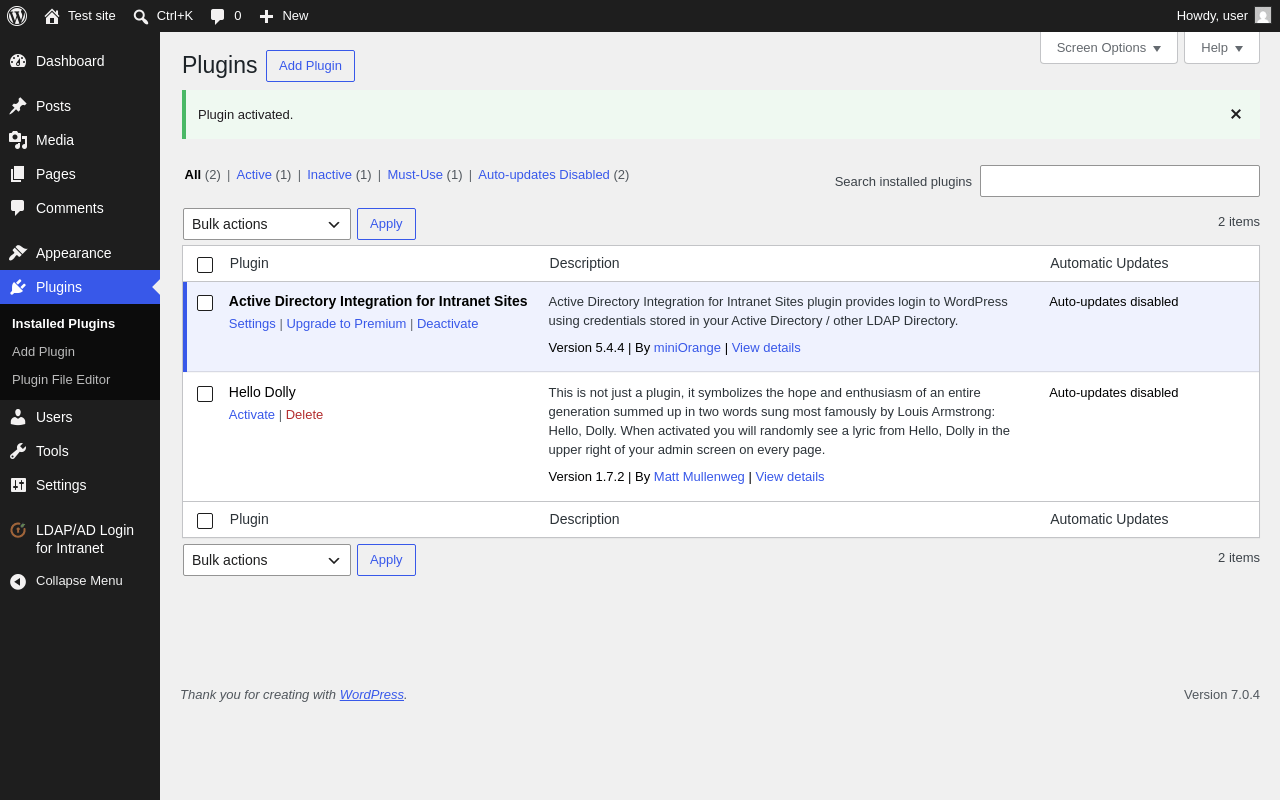Click the Posts pushpin icon
Viewport: 1280px width, 800px height.
18,106
